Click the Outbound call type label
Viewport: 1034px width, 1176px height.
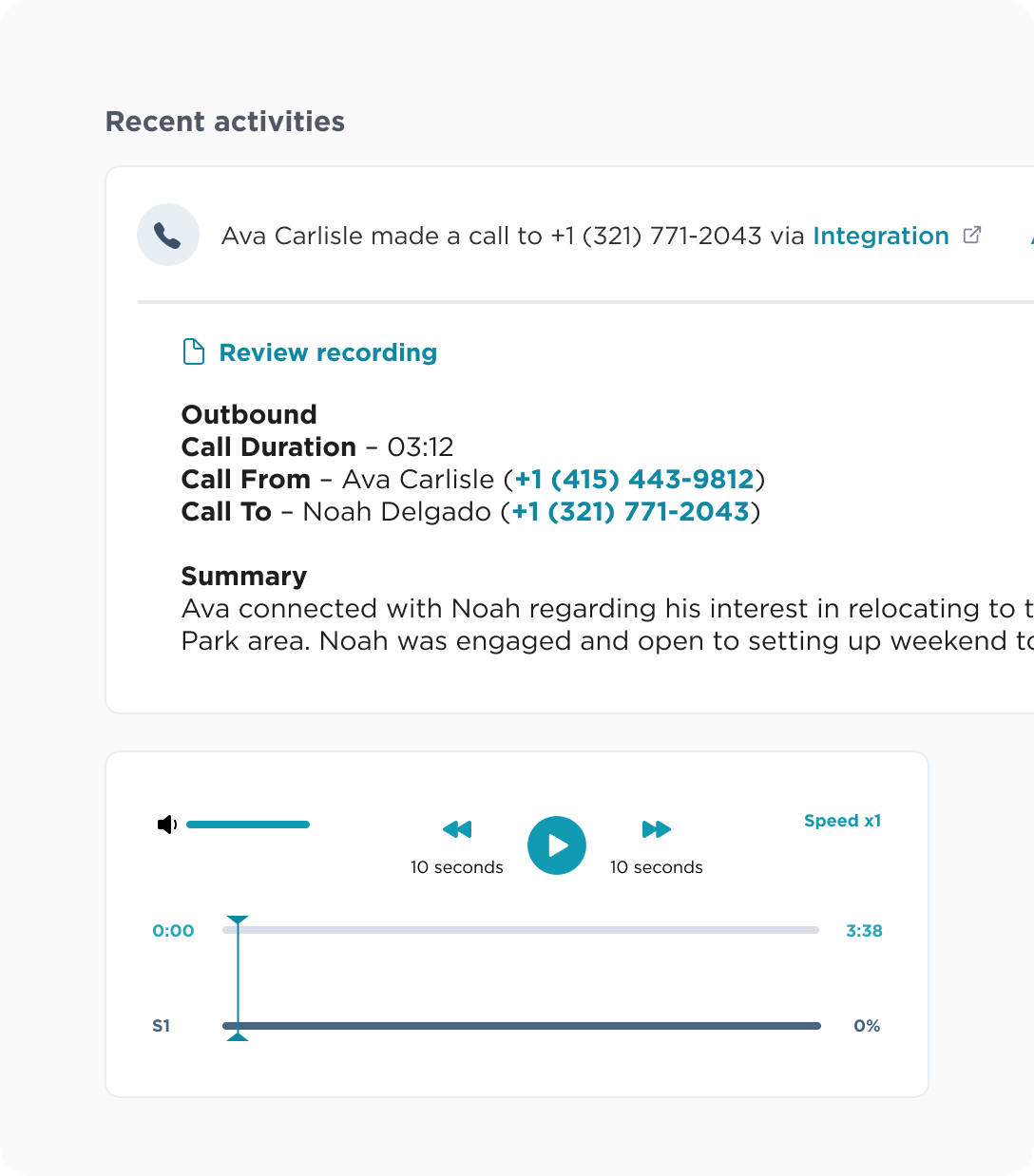249,414
